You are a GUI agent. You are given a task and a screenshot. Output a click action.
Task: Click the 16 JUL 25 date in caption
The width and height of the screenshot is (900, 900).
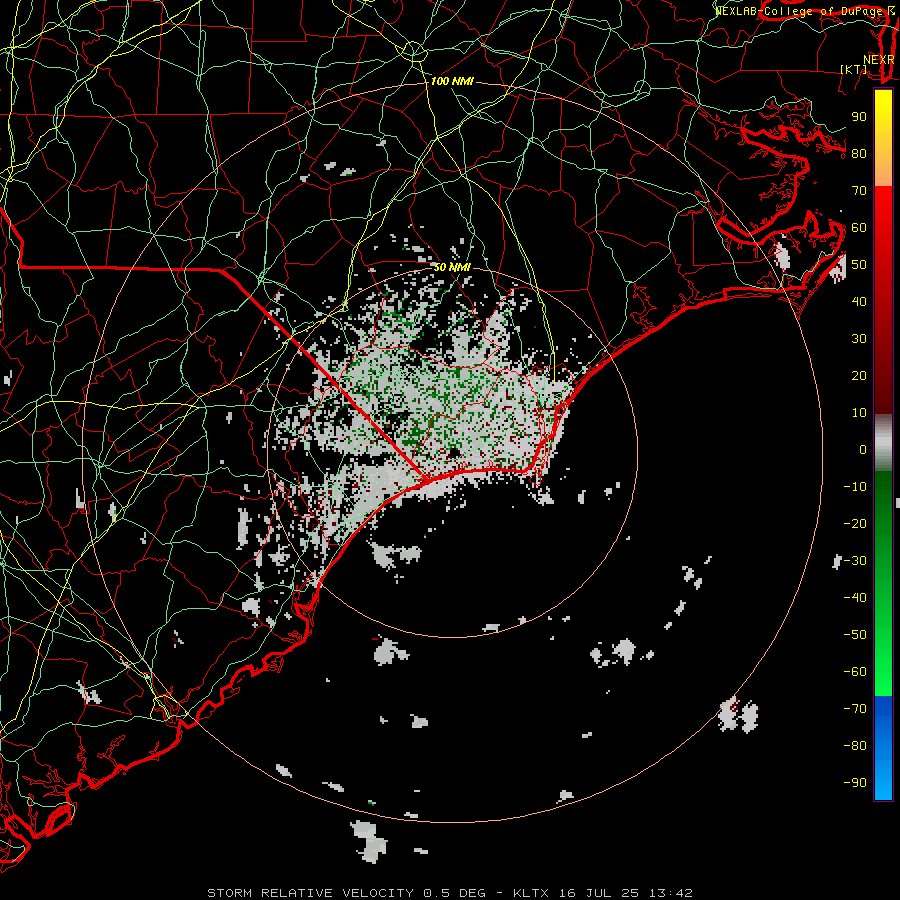click(599, 893)
